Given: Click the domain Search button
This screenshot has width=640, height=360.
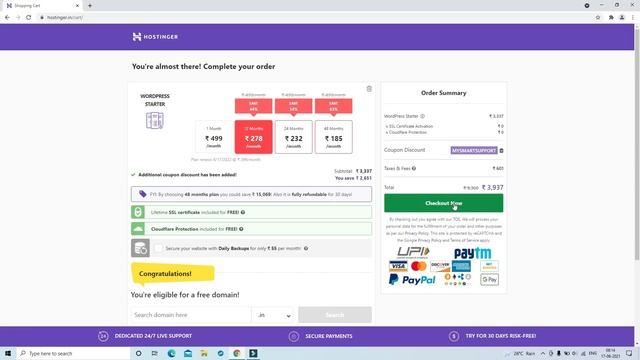Looking at the screenshot, I should (335, 315).
